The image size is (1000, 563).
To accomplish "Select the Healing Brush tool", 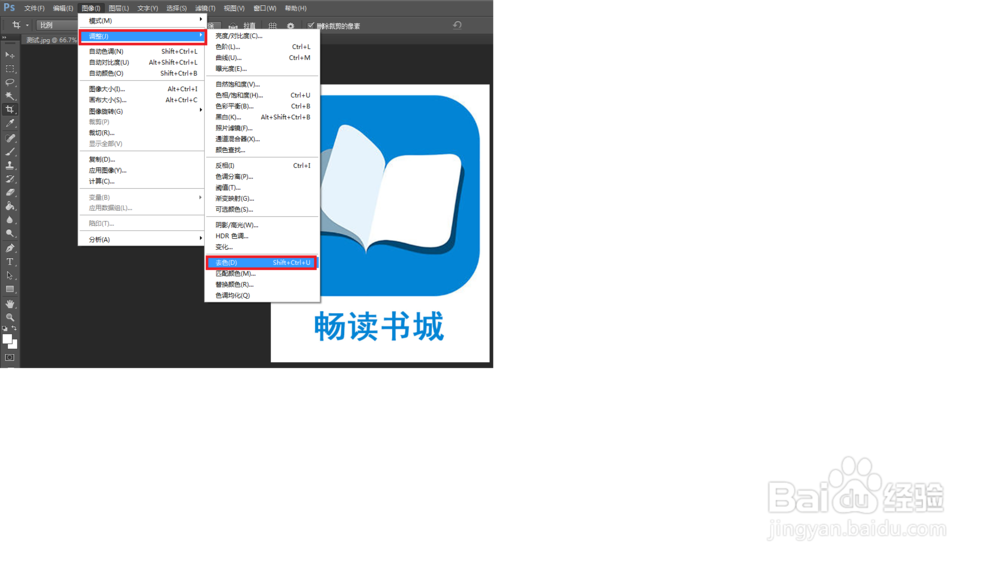I will click(x=10, y=138).
